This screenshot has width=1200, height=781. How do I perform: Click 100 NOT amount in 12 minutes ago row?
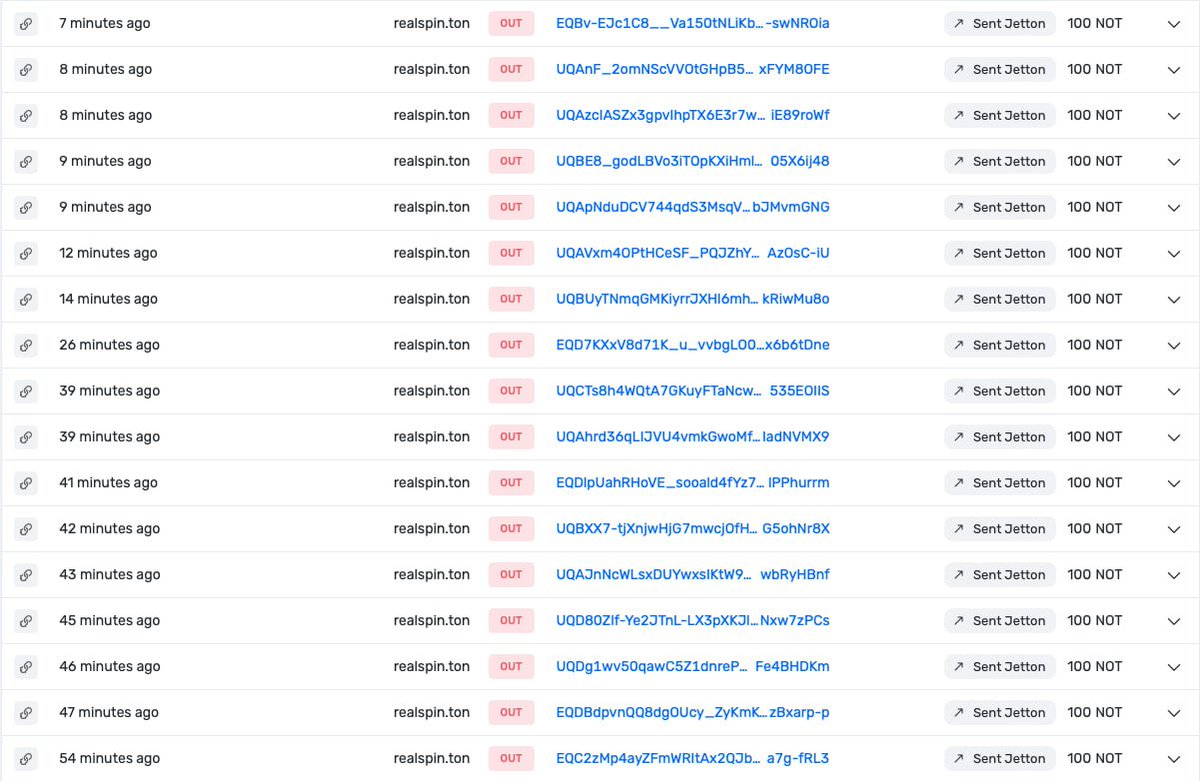click(x=1095, y=253)
